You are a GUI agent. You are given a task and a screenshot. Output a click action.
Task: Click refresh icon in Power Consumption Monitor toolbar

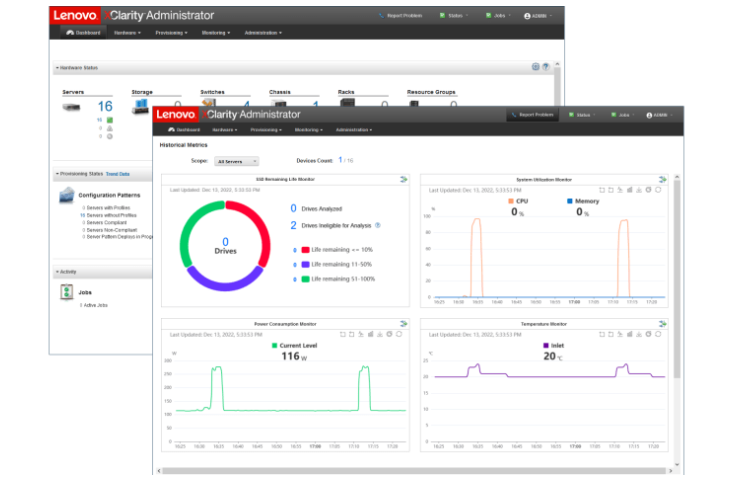coord(399,334)
